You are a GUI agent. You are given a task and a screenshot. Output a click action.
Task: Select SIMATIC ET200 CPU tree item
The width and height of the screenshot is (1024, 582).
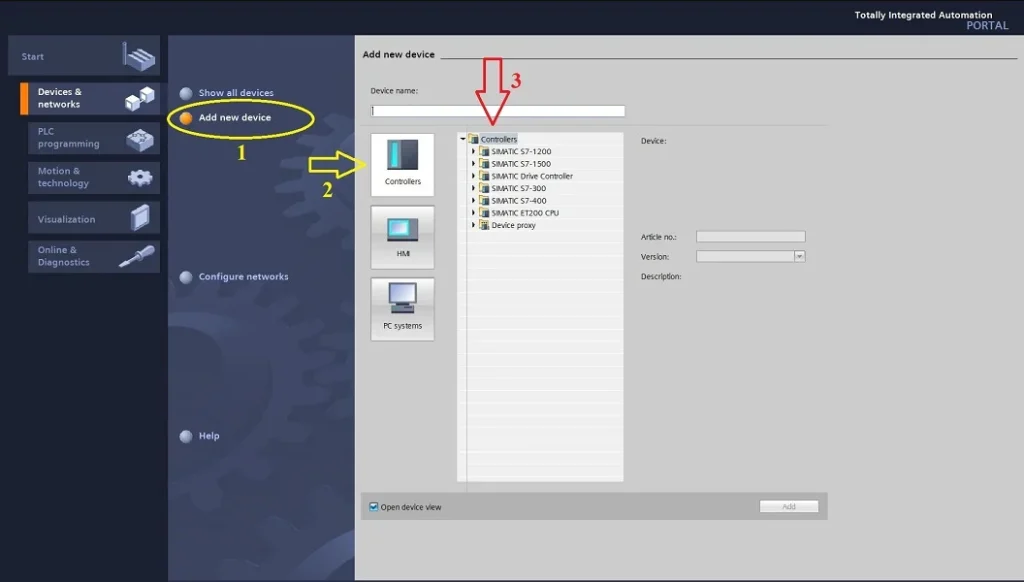(524, 213)
